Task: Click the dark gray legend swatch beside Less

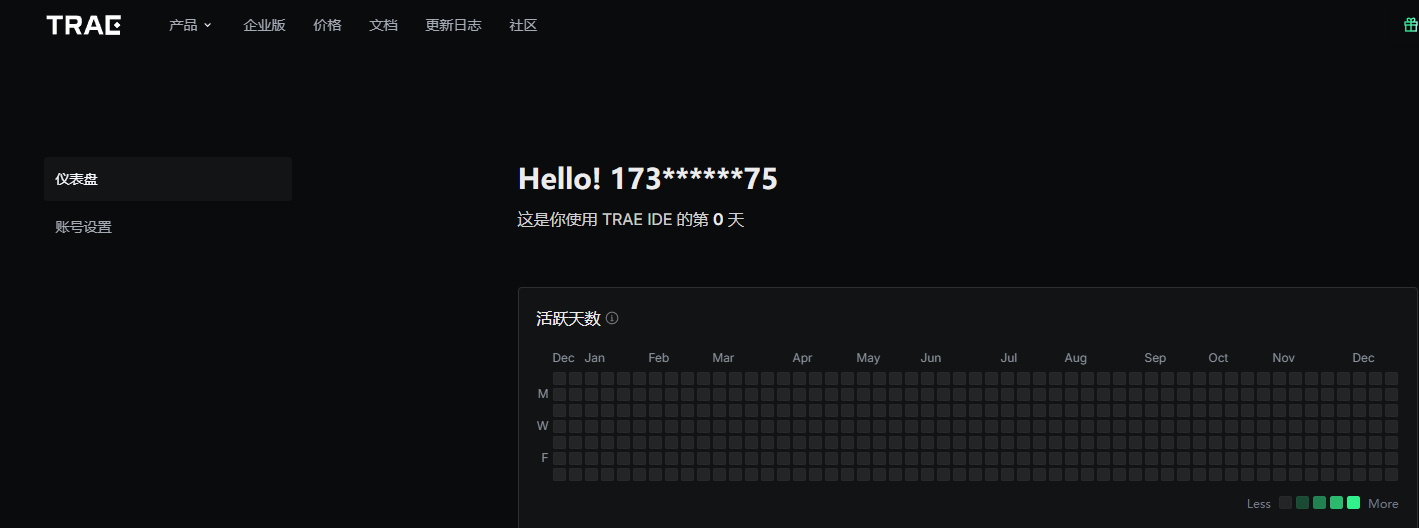Action: pos(1286,502)
